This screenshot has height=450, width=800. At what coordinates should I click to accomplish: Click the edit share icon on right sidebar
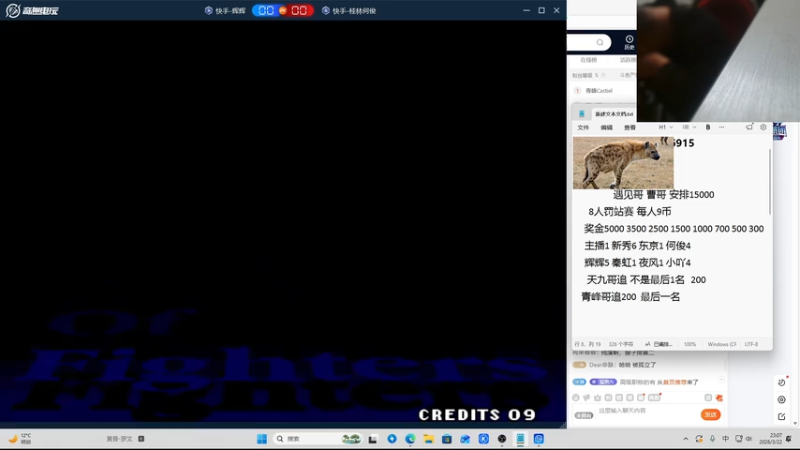(x=782, y=416)
